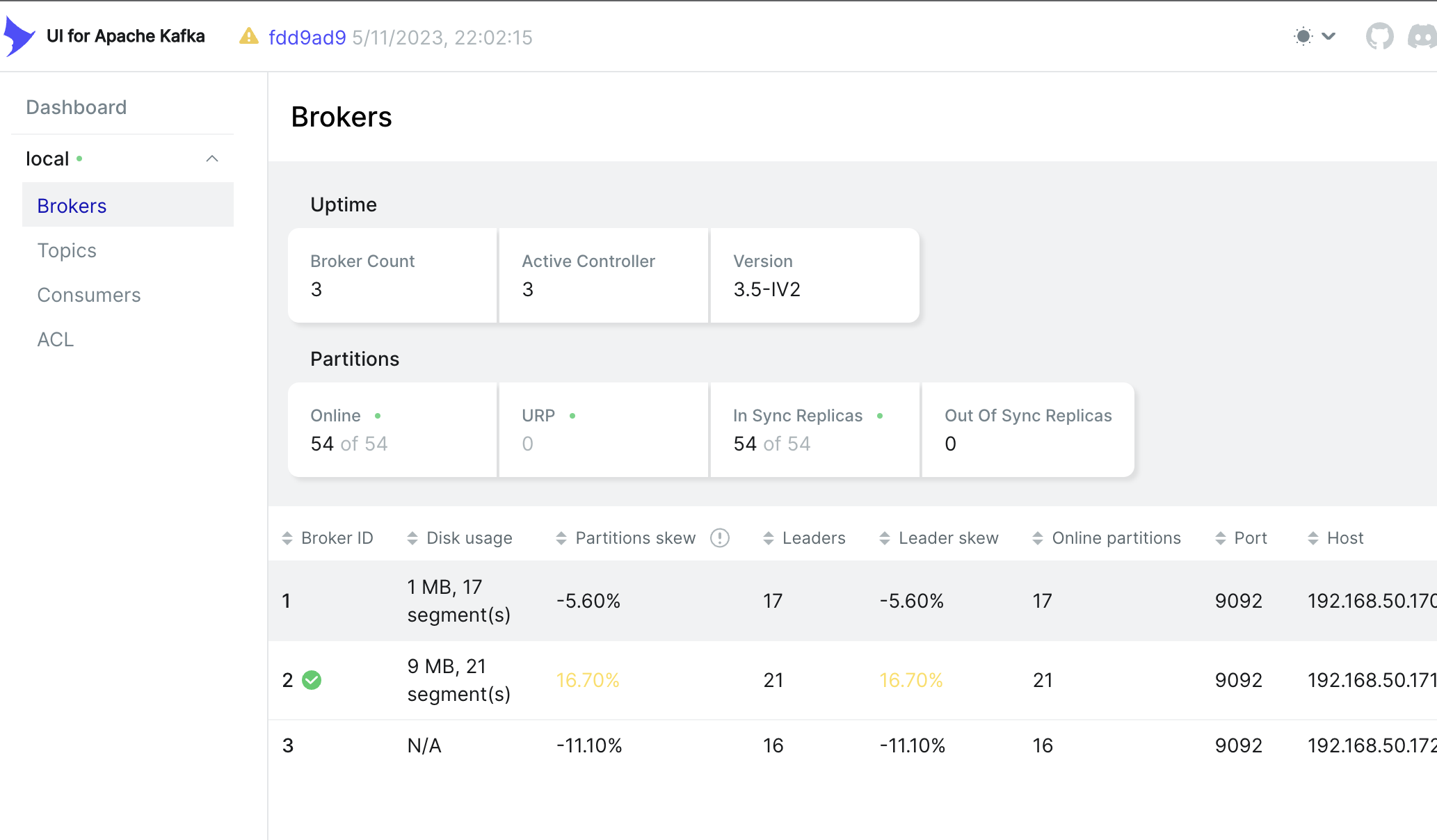Click the yellow 16.70% leader skew value
This screenshot has height=840, width=1437.
click(x=911, y=680)
